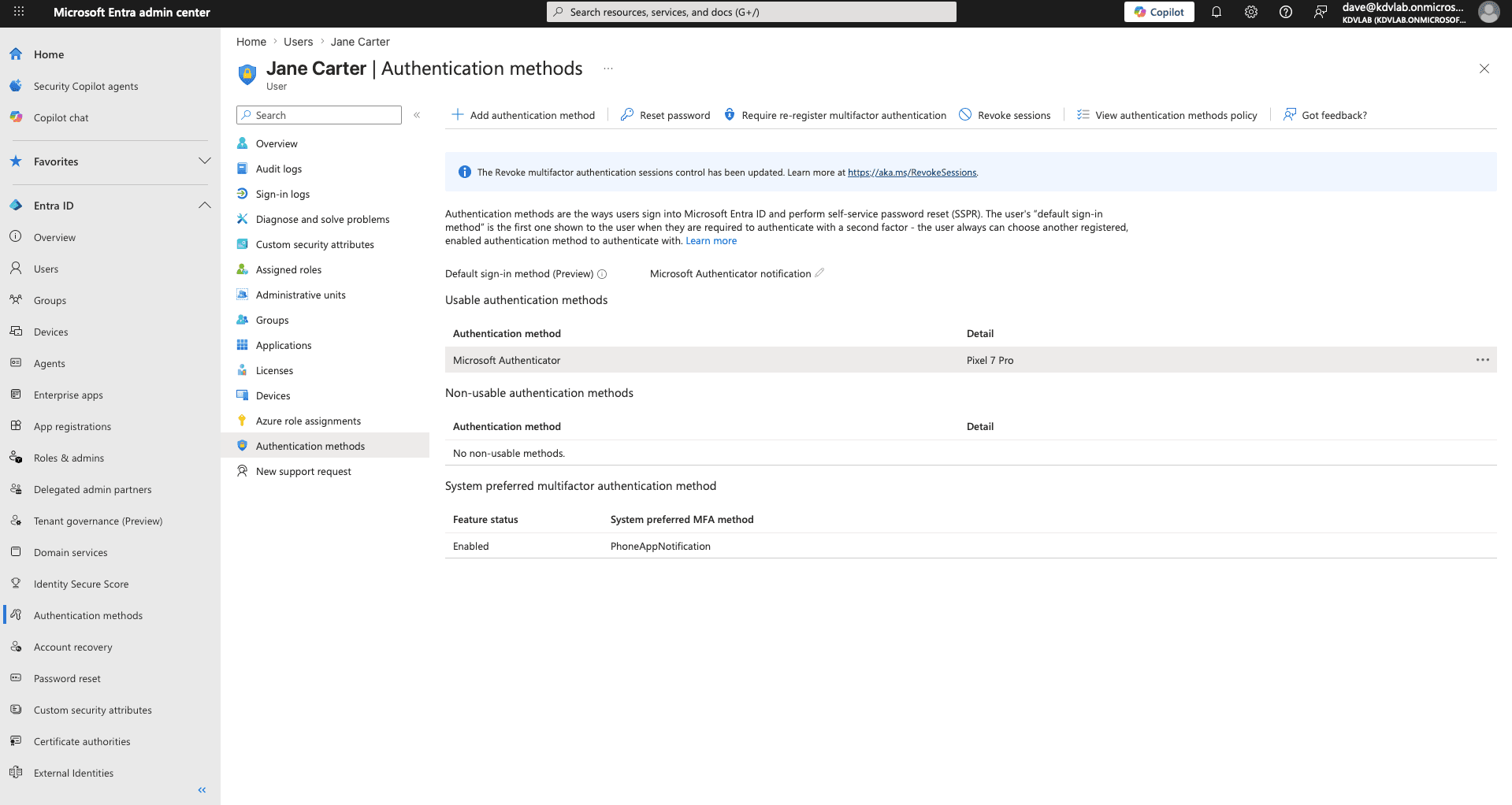Click the feedback person icon in header
Screen dimensions: 1512x805
point(1321,12)
